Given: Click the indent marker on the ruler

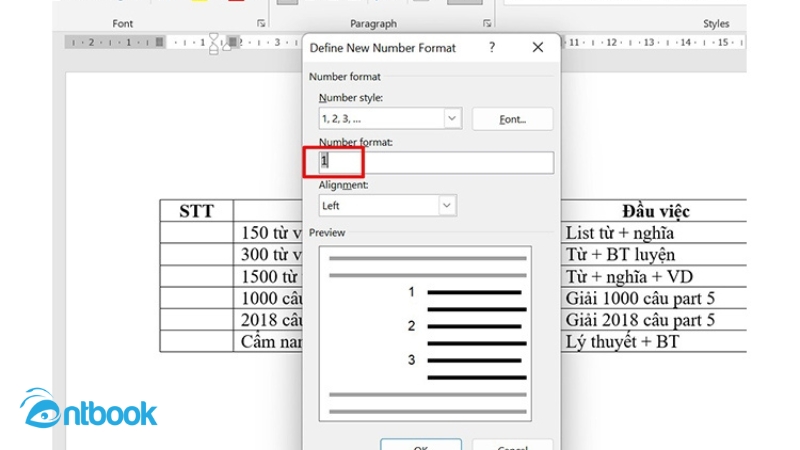Looking at the screenshot, I should click(x=212, y=43).
